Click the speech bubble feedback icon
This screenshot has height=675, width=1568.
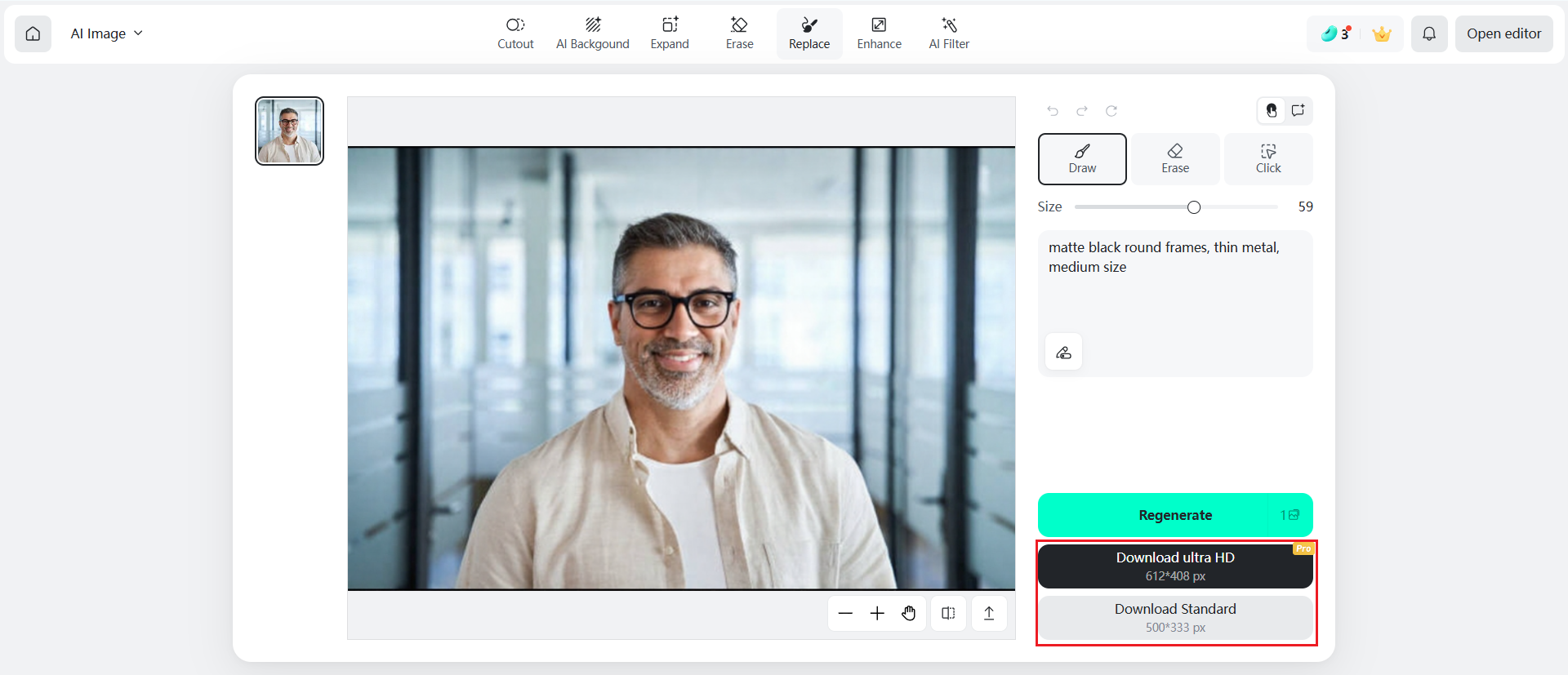click(x=1298, y=111)
